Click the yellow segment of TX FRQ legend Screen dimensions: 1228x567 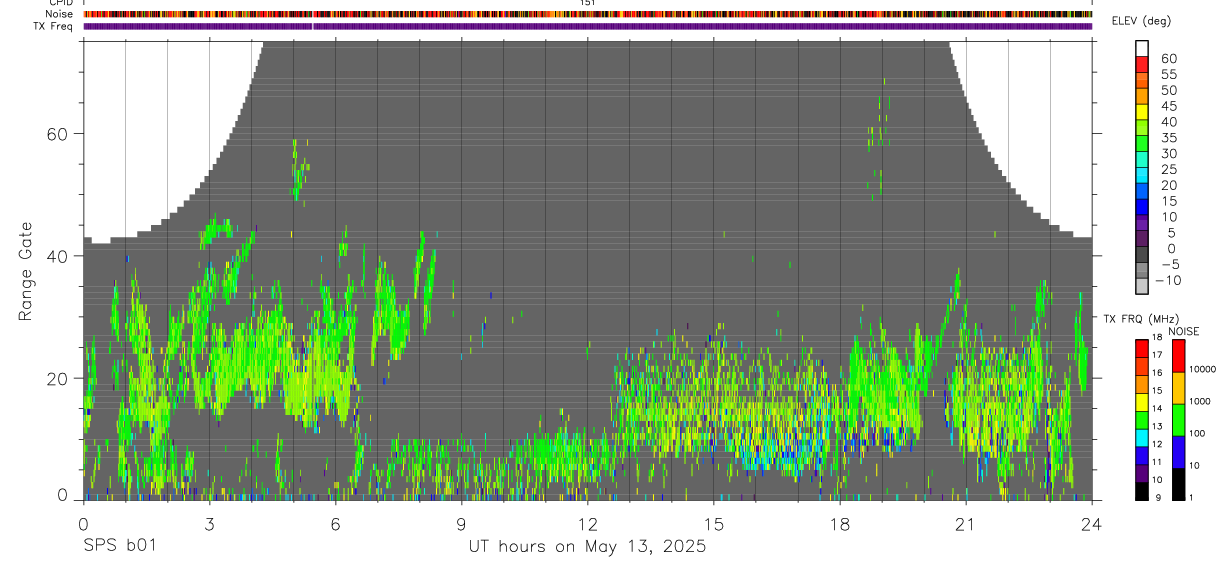pos(1142,402)
